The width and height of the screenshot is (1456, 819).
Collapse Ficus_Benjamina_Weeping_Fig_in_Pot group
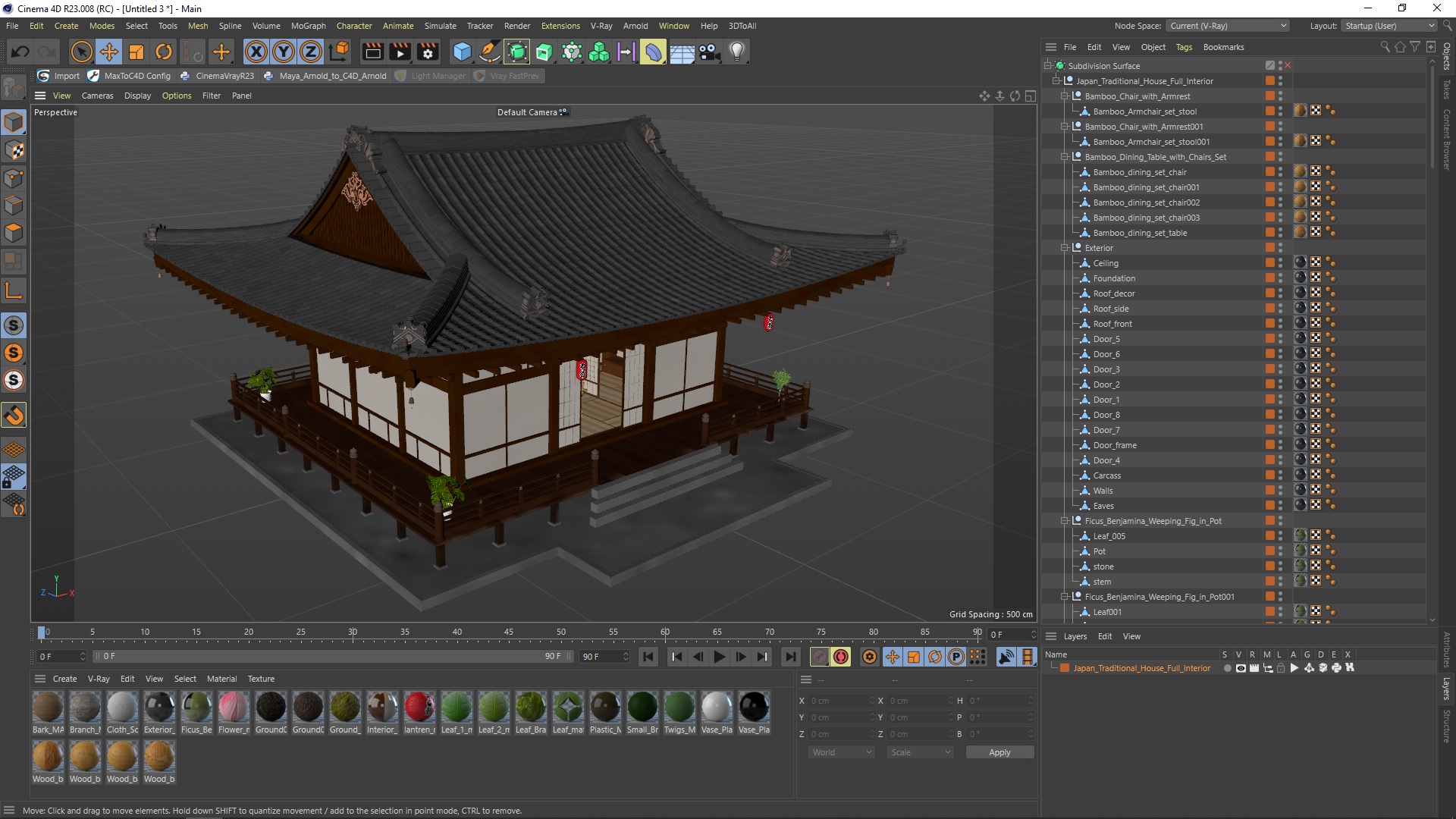[x=1065, y=521]
